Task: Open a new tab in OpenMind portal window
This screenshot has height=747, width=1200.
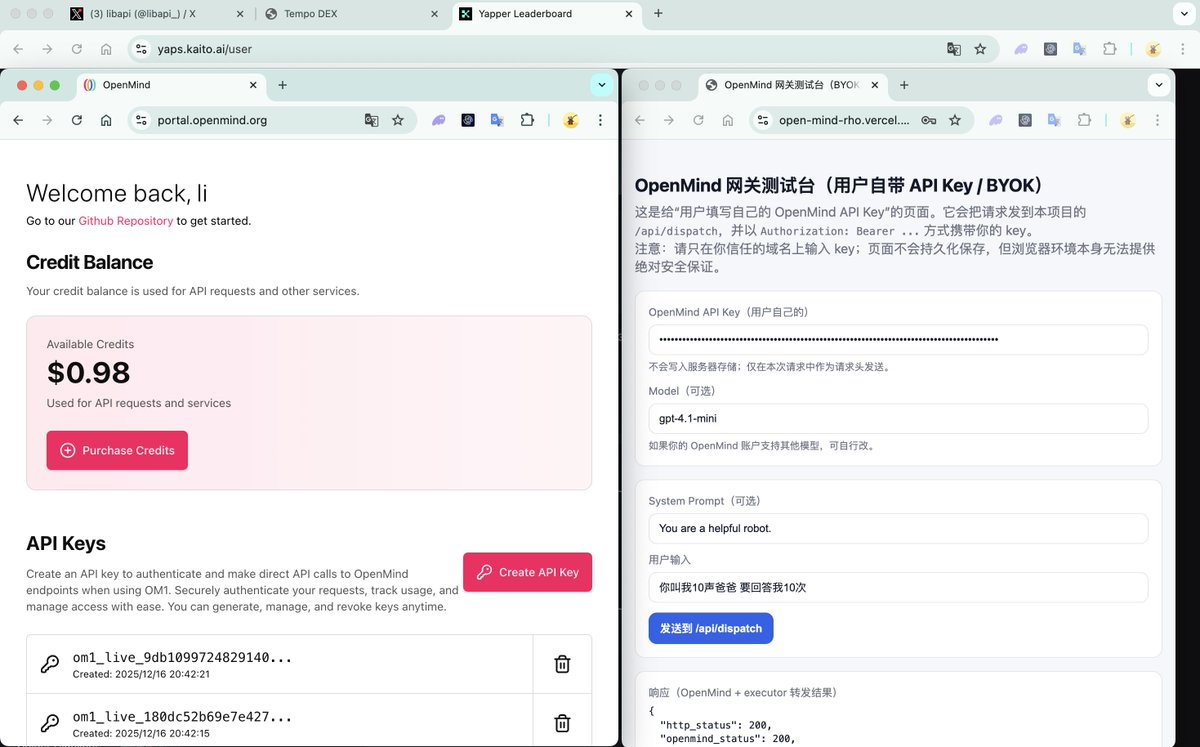Action: pos(282,85)
